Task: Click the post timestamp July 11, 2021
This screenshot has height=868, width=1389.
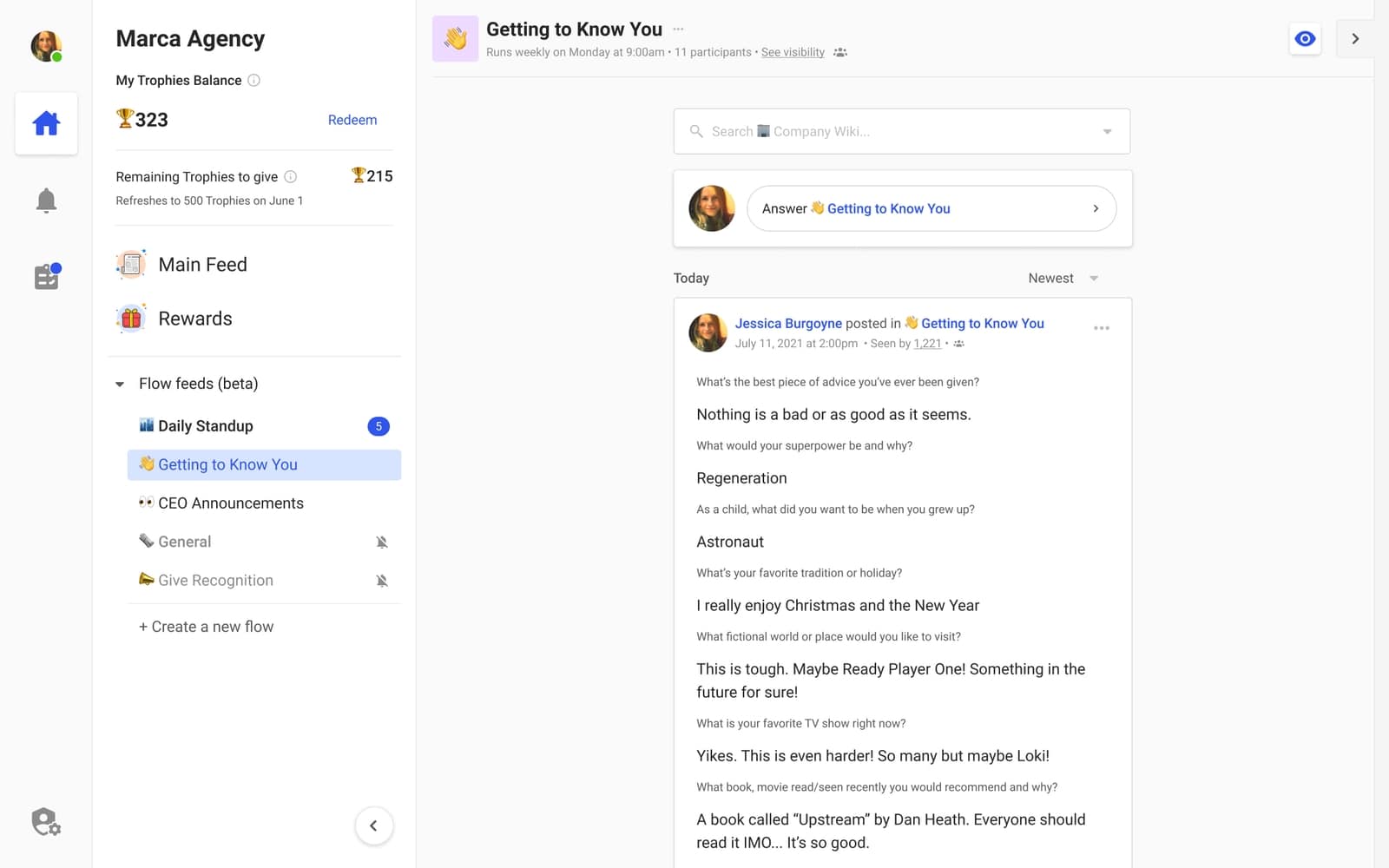Action: [796, 344]
